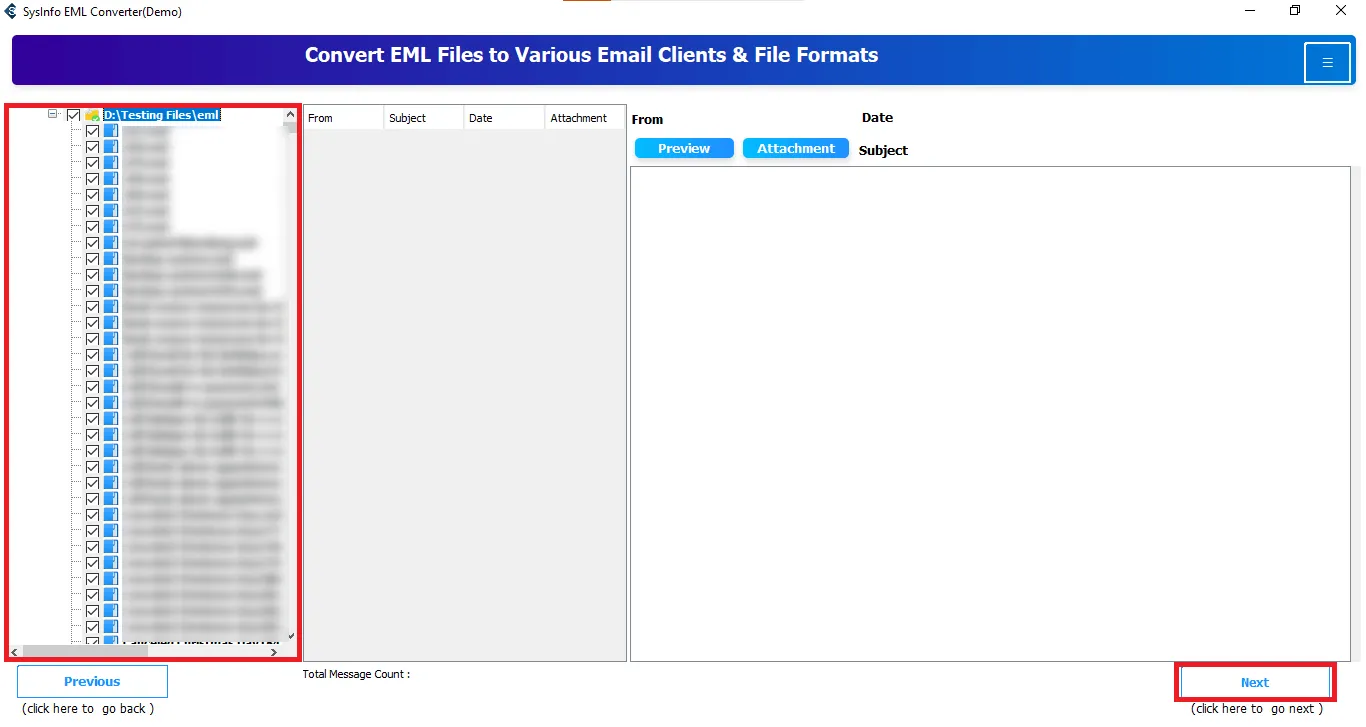
Task: Click the folder tree's scroll right arrow
Action: 274,652
